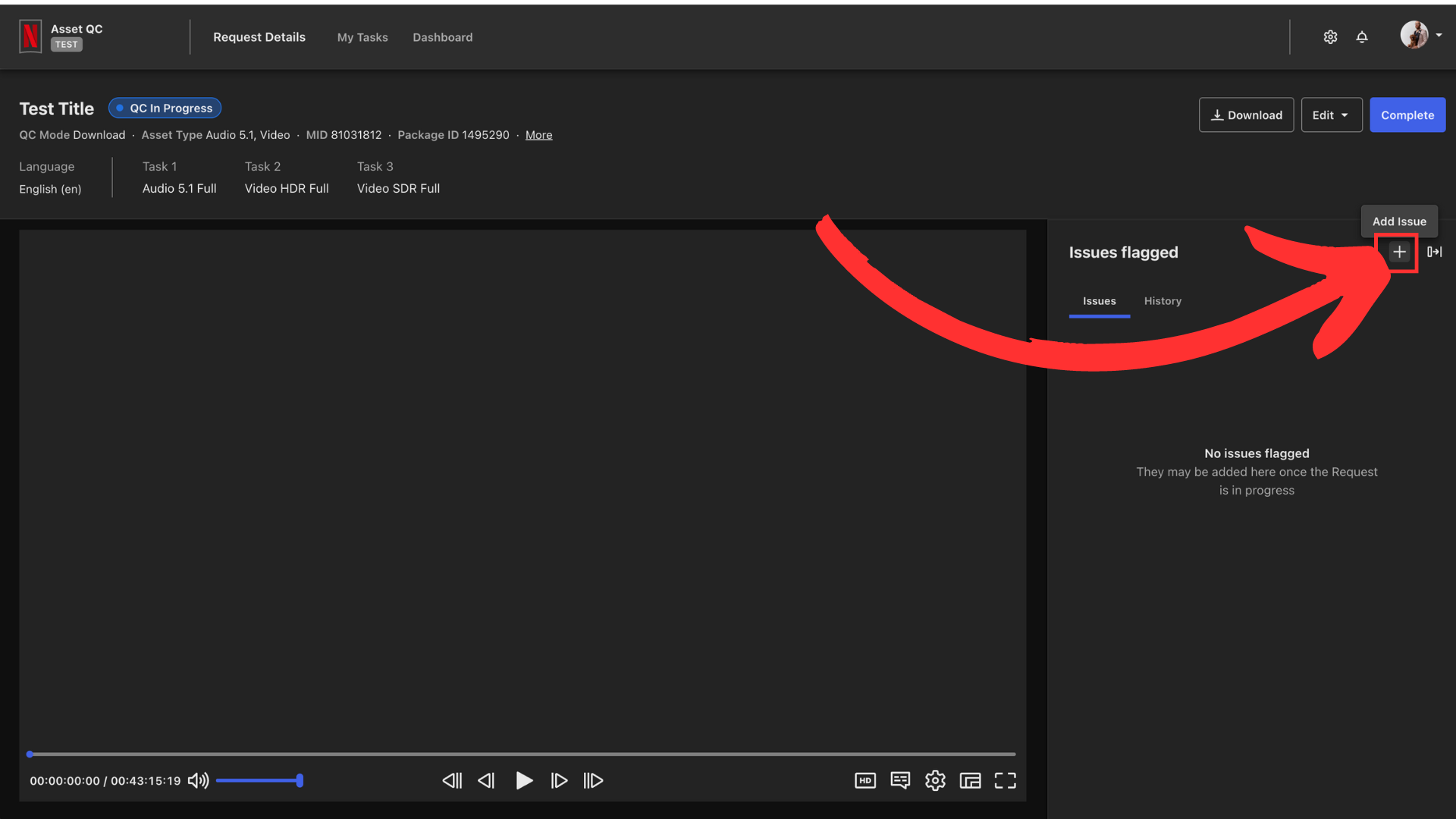The width and height of the screenshot is (1456, 819).
Task: Click the fullscreen expand icon
Action: coord(1005,780)
